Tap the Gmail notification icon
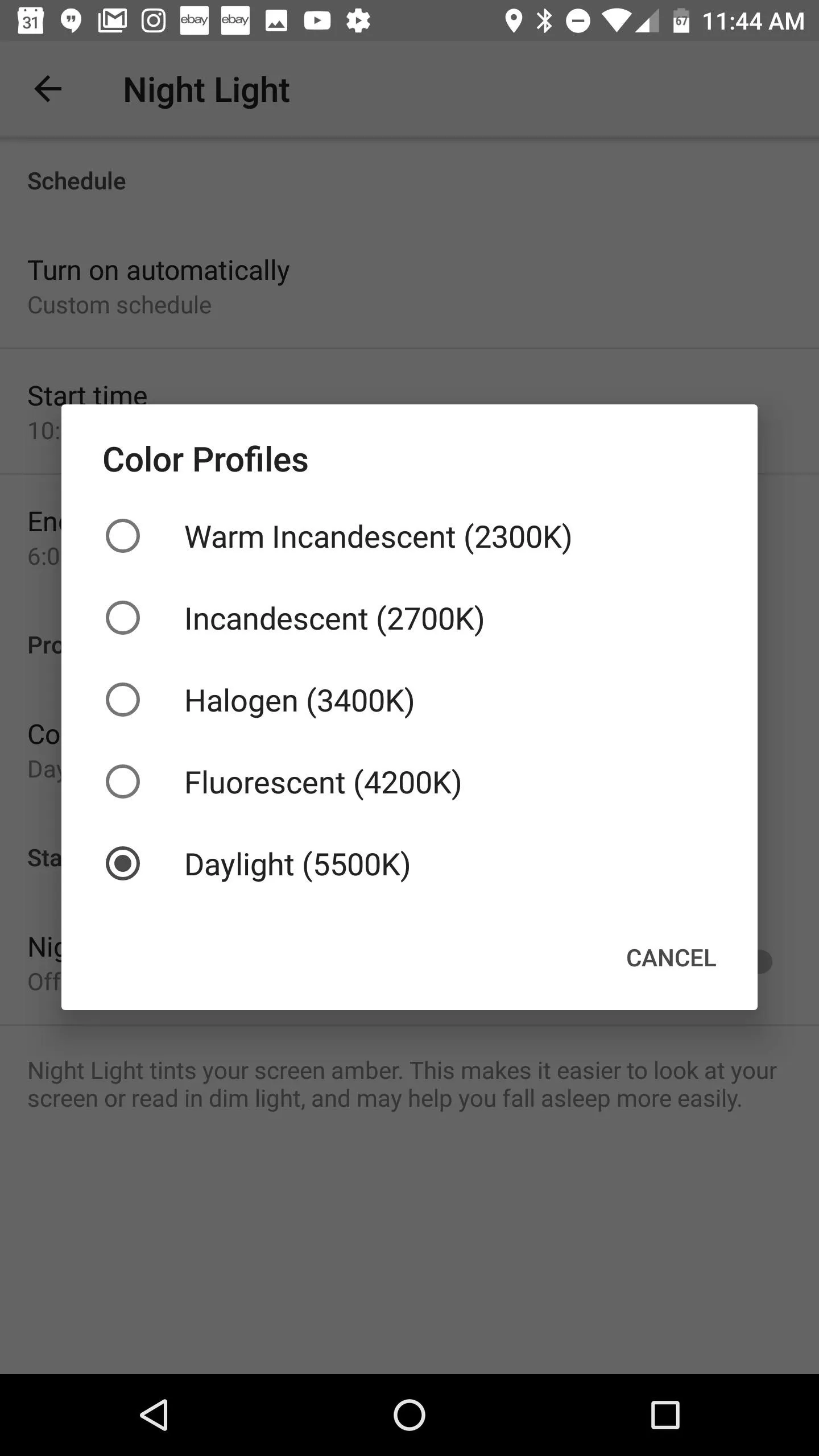This screenshot has height=1456, width=819. [113, 21]
